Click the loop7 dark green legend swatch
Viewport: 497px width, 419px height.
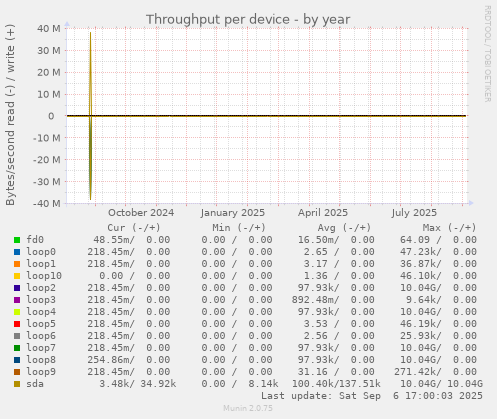coord(17,348)
